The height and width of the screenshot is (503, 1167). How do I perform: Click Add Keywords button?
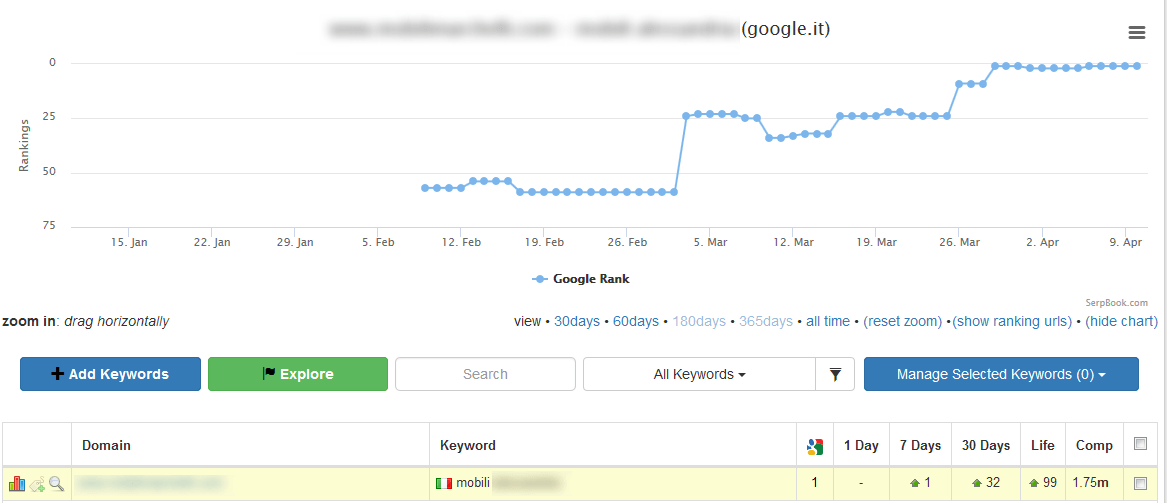(x=110, y=374)
